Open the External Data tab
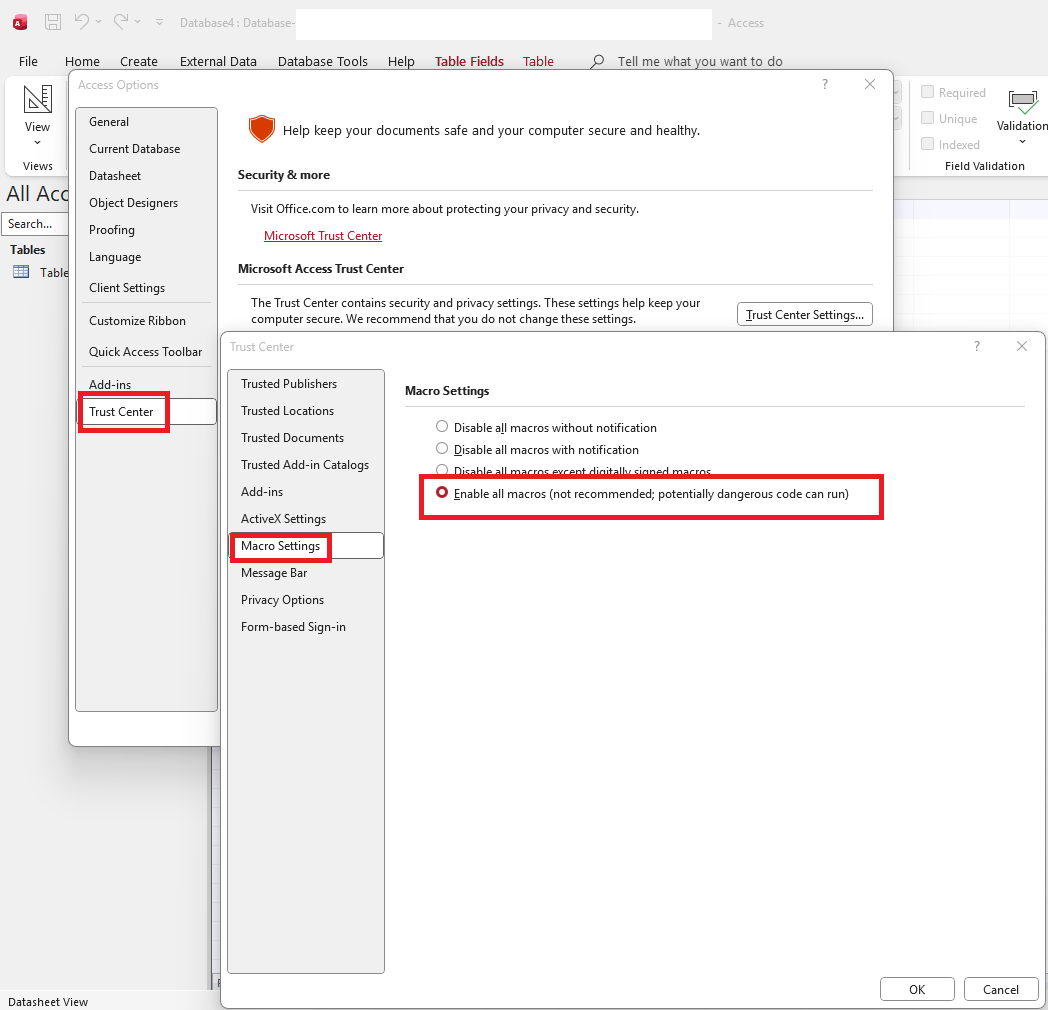This screenshot has width=1048, height=1010. [x=218, y=61]
